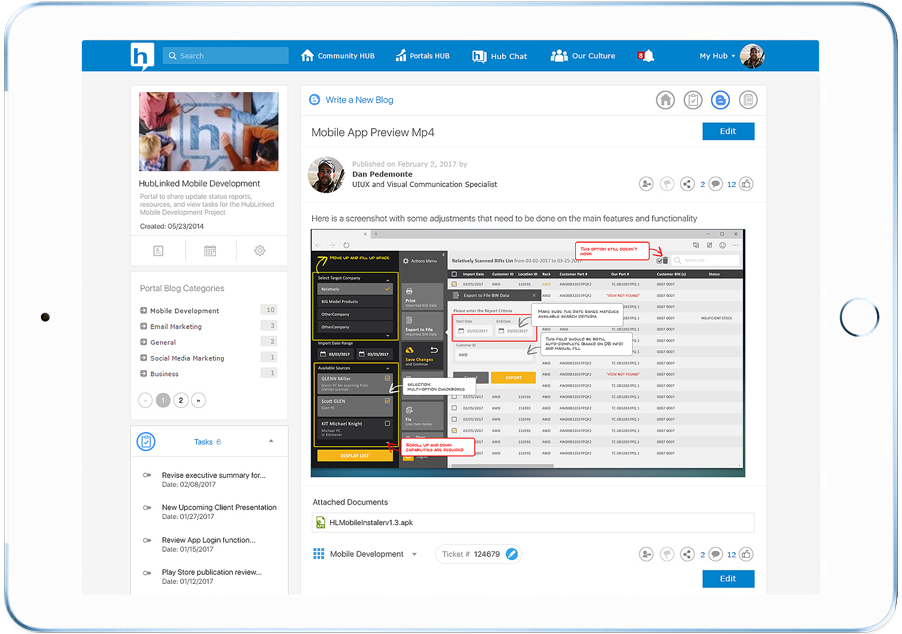Select categories page 1
Screen dimensions: 902x634
pyautogui.click(x=163, y=400)
